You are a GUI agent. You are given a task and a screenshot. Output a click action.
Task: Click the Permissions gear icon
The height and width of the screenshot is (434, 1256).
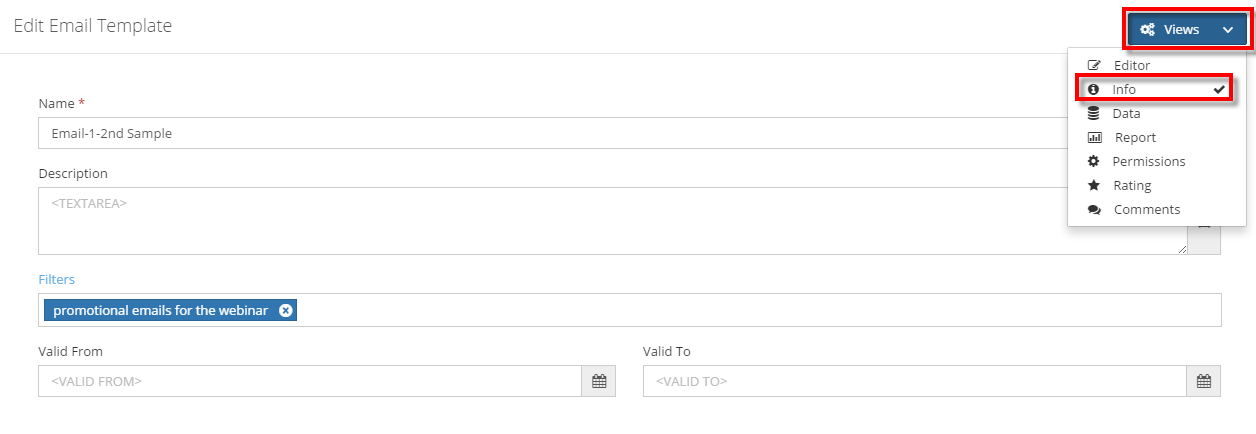(x=1094, y=161)
